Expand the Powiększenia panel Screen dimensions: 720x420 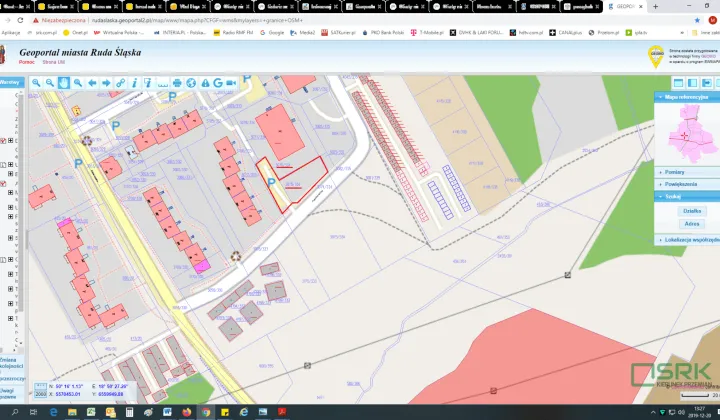(x=679, y=184)
